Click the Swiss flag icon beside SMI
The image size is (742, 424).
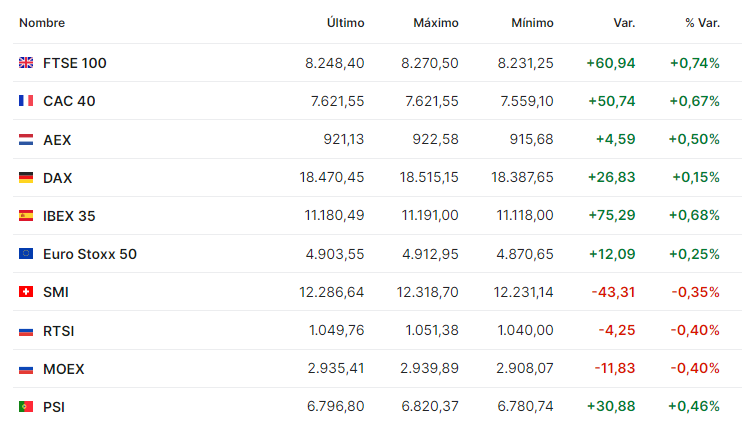click(x=26, y=292)
